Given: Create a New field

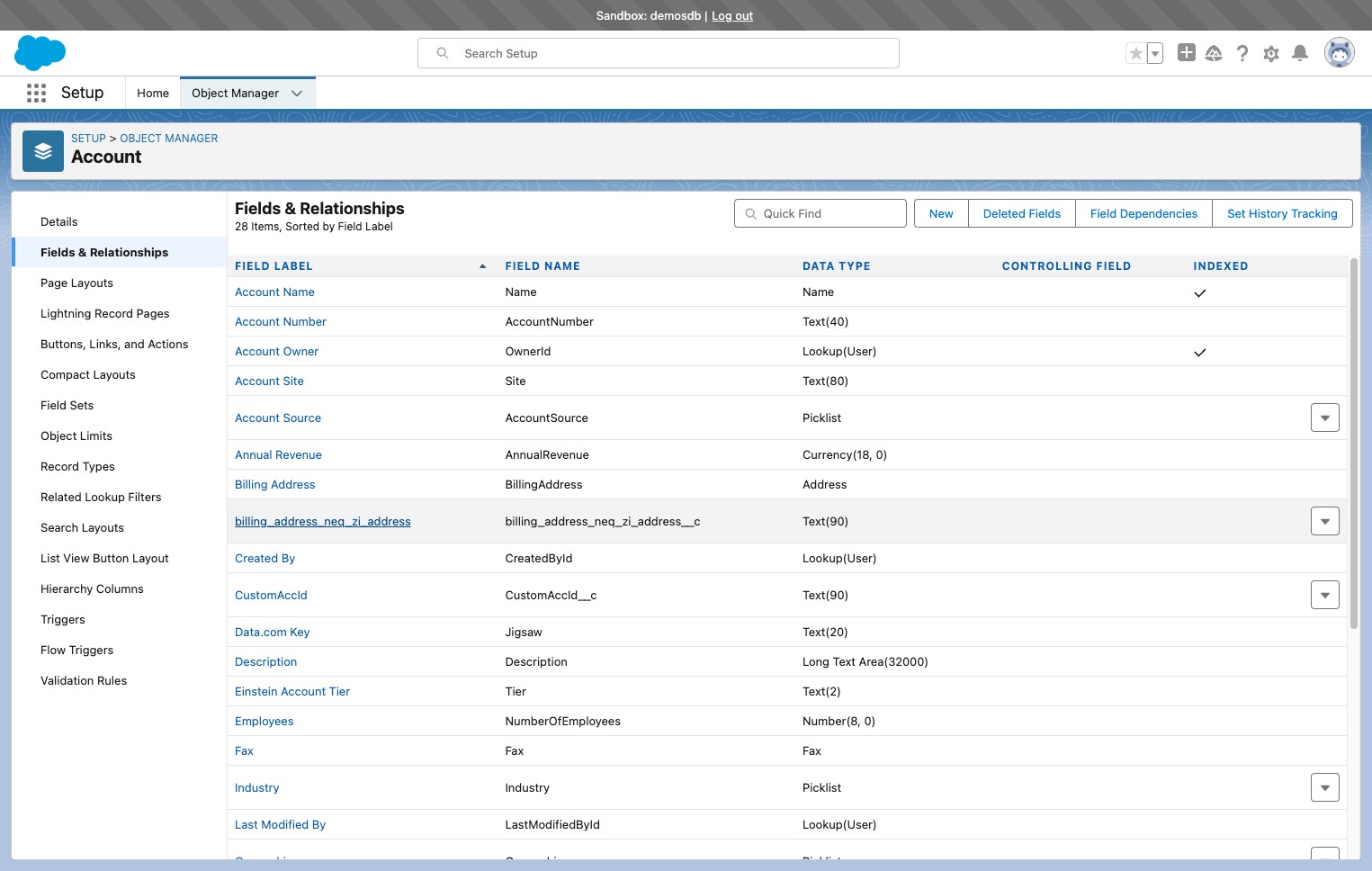Looking at the screenshot, I should [x=941, y=213].
